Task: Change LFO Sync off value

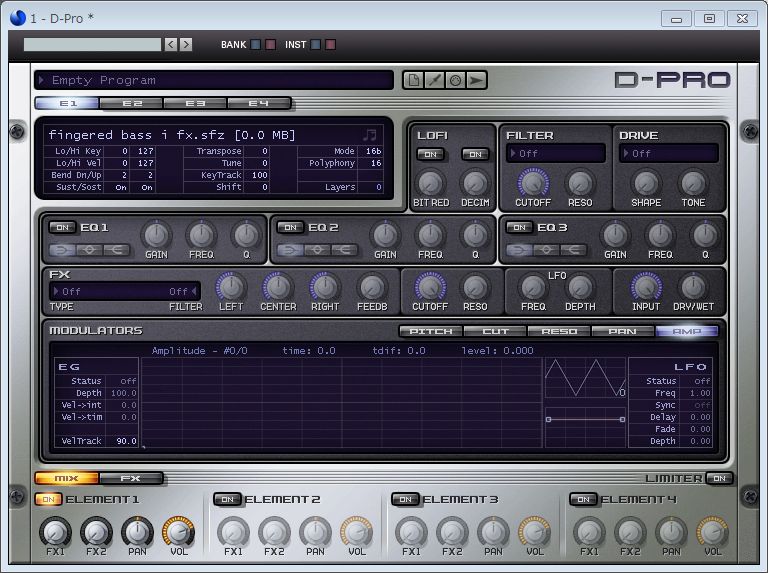Action: (x=702, y=405)
